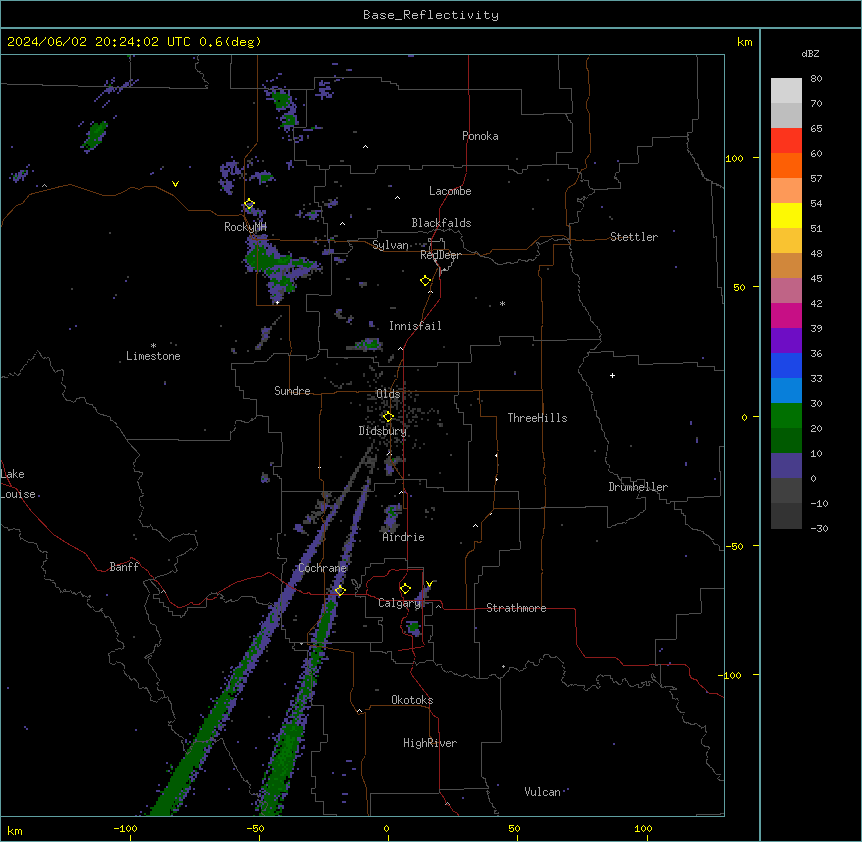
Task: Pick the 65 to 60 red swatch
Action: pos(786,141)
